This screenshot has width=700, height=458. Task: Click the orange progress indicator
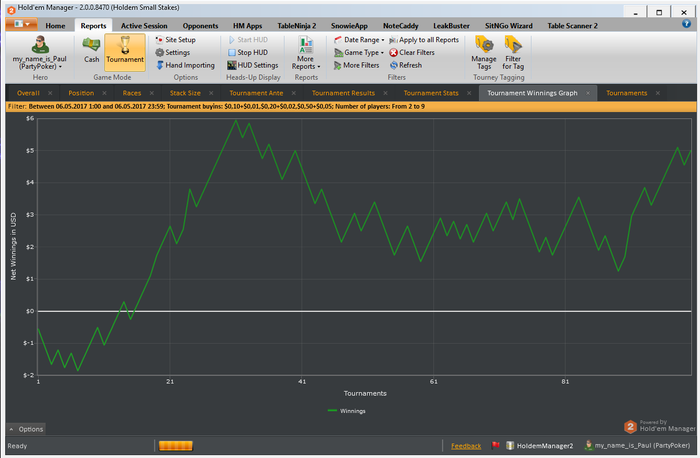coord(175,446)
